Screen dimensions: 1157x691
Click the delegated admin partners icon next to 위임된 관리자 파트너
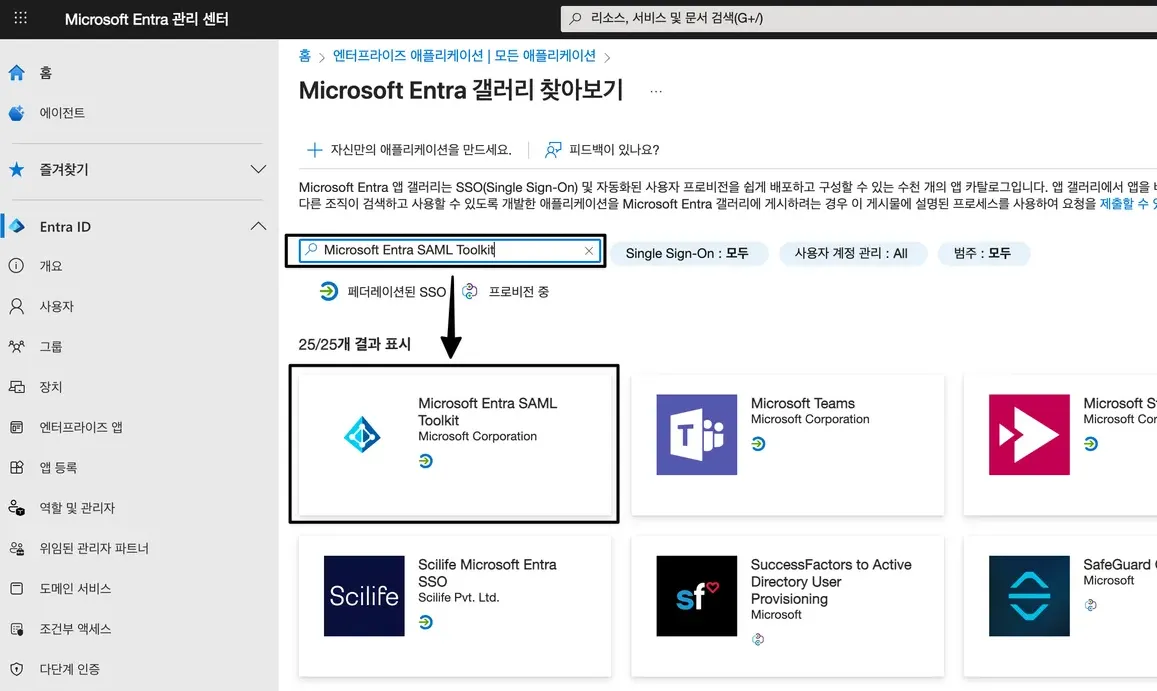coord(16,548)
